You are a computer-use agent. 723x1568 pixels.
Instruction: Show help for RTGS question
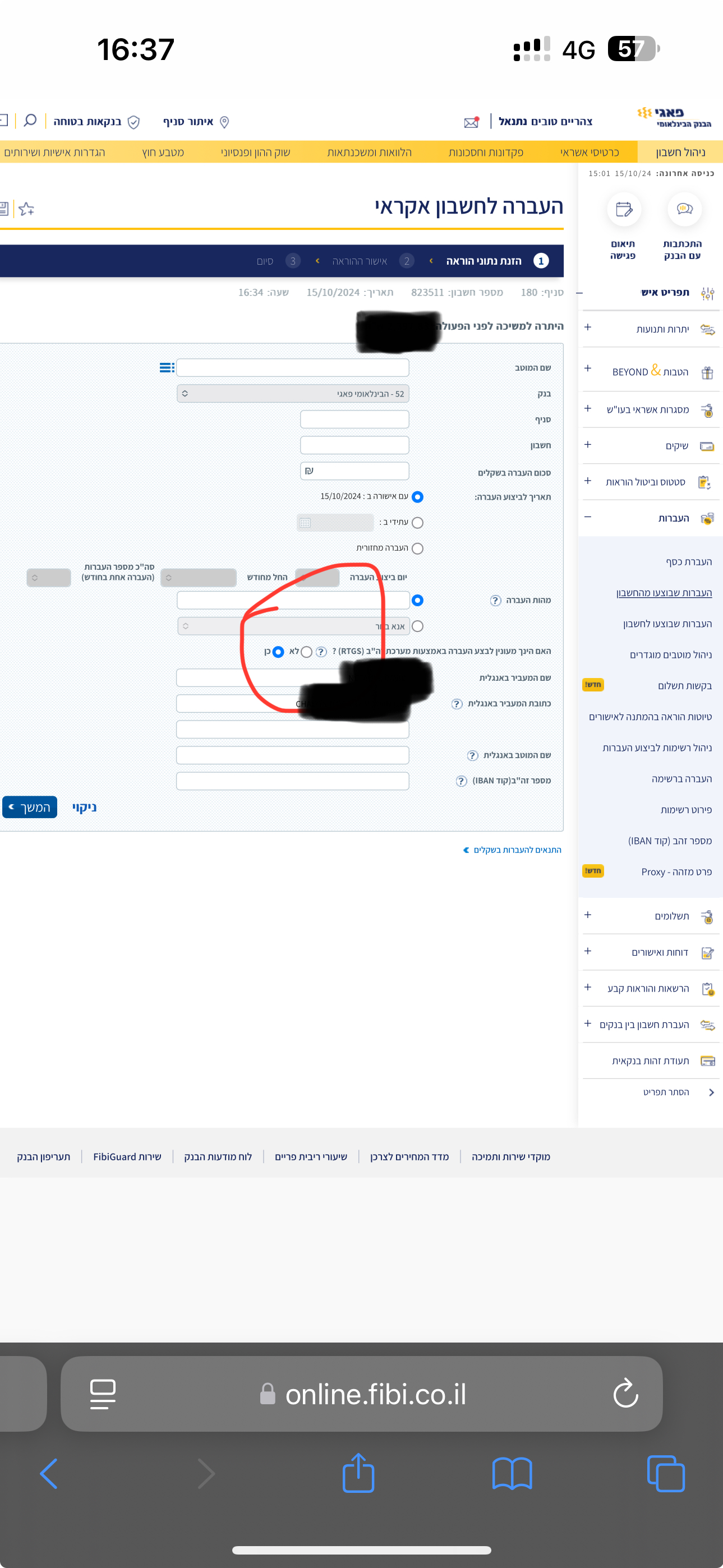click(321, 652)
